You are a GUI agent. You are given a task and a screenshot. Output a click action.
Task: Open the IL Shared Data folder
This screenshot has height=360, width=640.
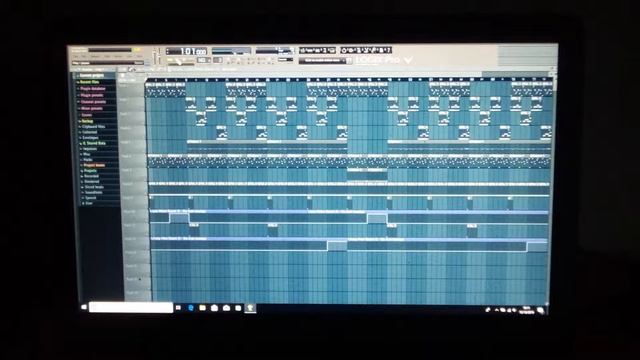pos(94,143)
